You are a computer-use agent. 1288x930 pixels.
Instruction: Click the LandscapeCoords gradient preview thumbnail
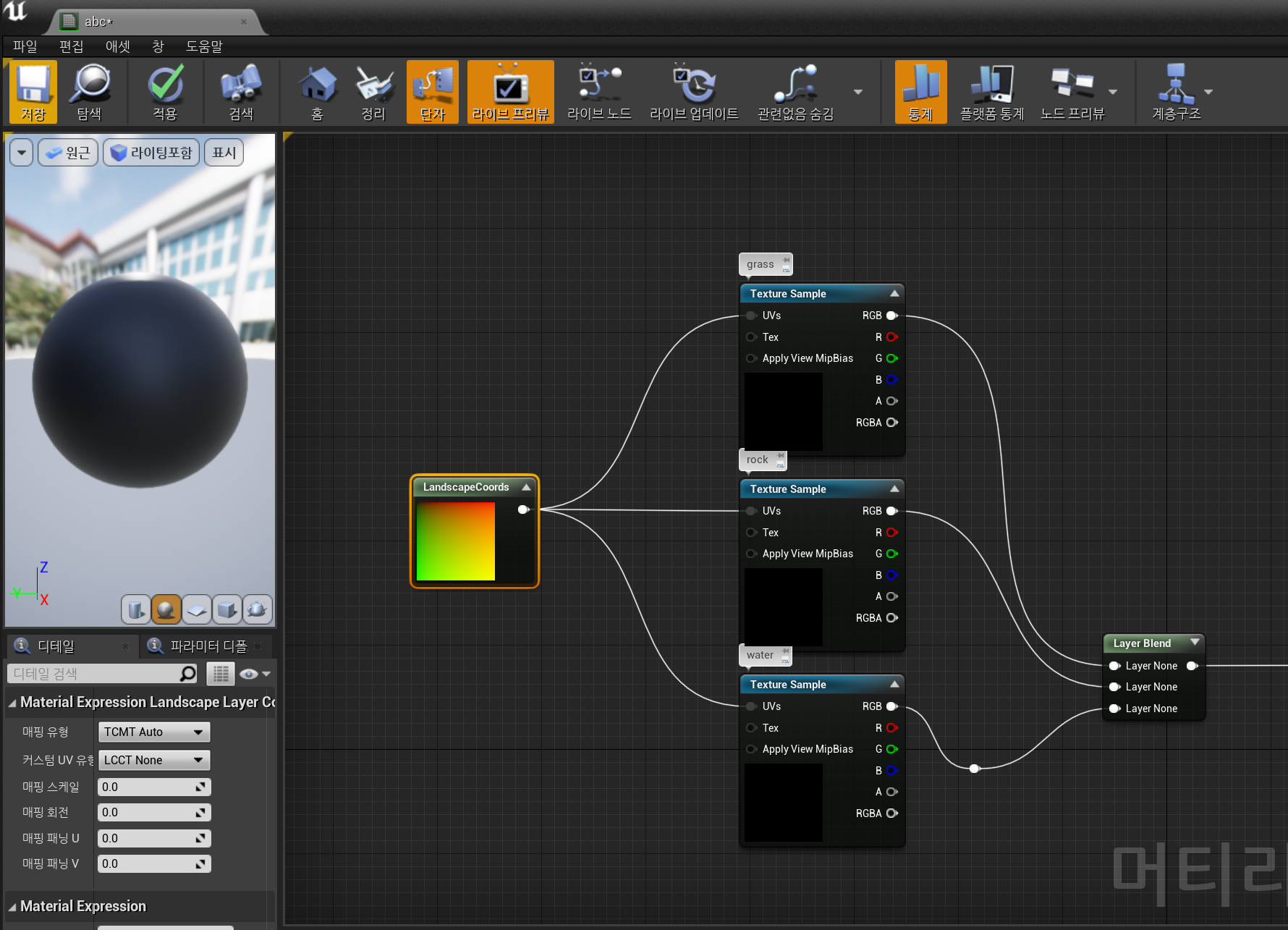456,541
